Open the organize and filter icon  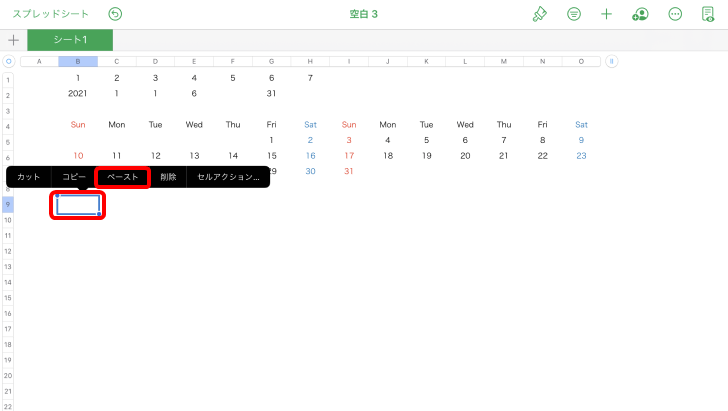click(574, 14)
